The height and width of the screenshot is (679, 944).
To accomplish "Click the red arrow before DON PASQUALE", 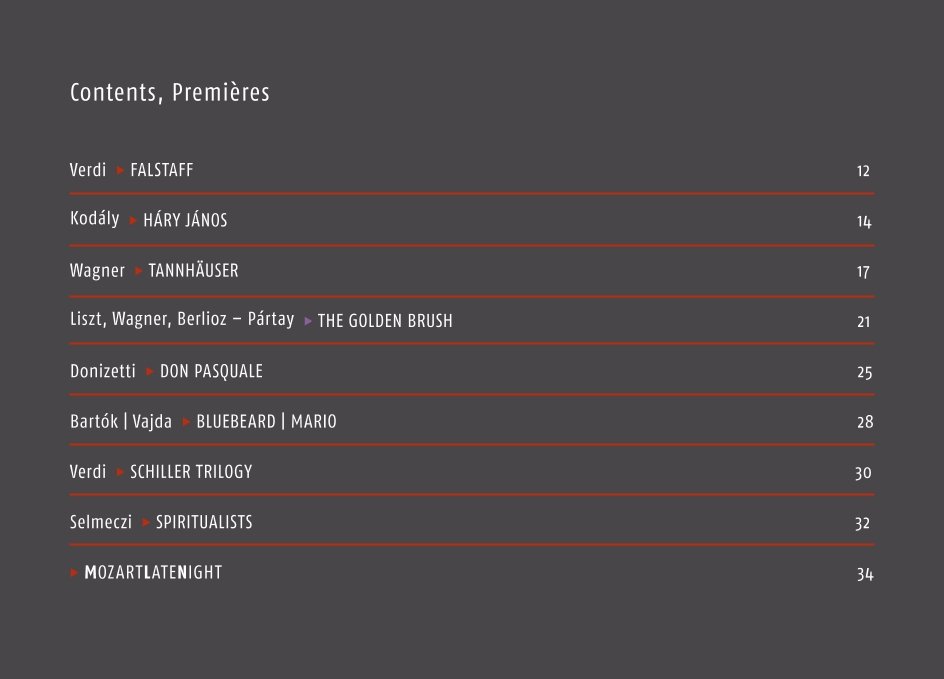I will 149,371.
